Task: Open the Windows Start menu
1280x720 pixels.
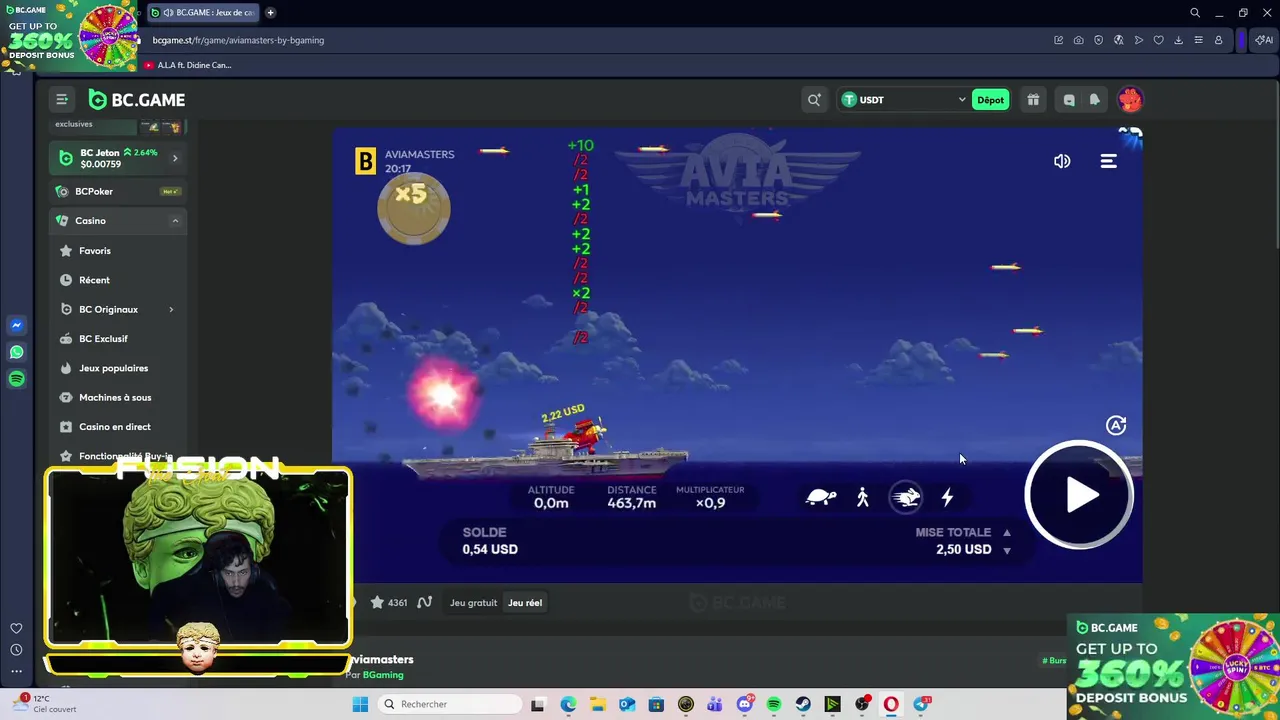Action: [x=360, y=704]
